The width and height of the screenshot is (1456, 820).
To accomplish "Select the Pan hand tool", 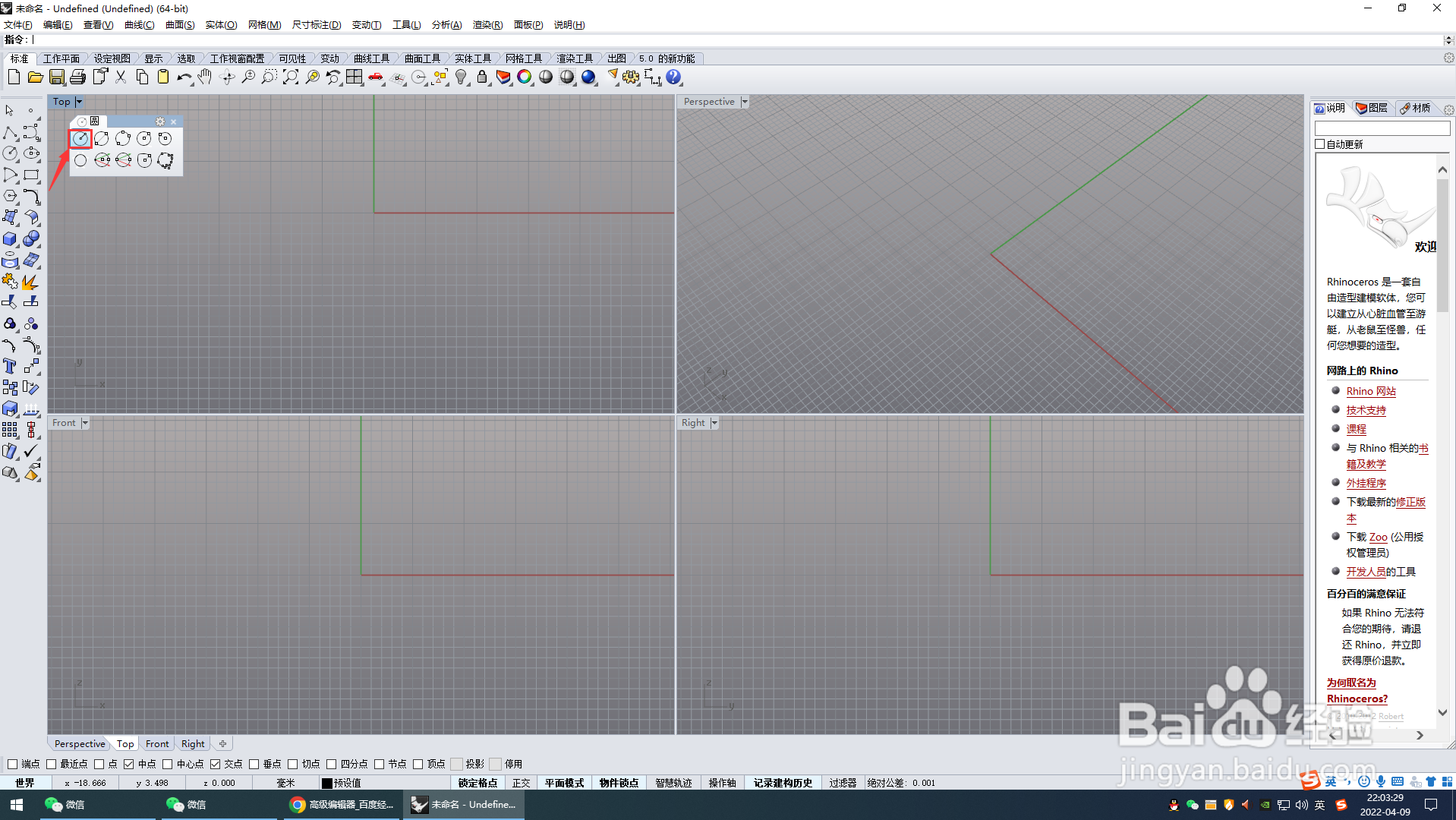I will click(x=205, y=77).
